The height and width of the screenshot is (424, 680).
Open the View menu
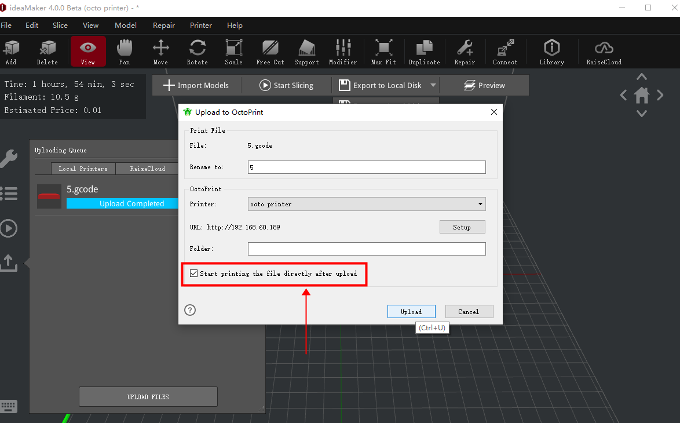[x=91, y=26]
